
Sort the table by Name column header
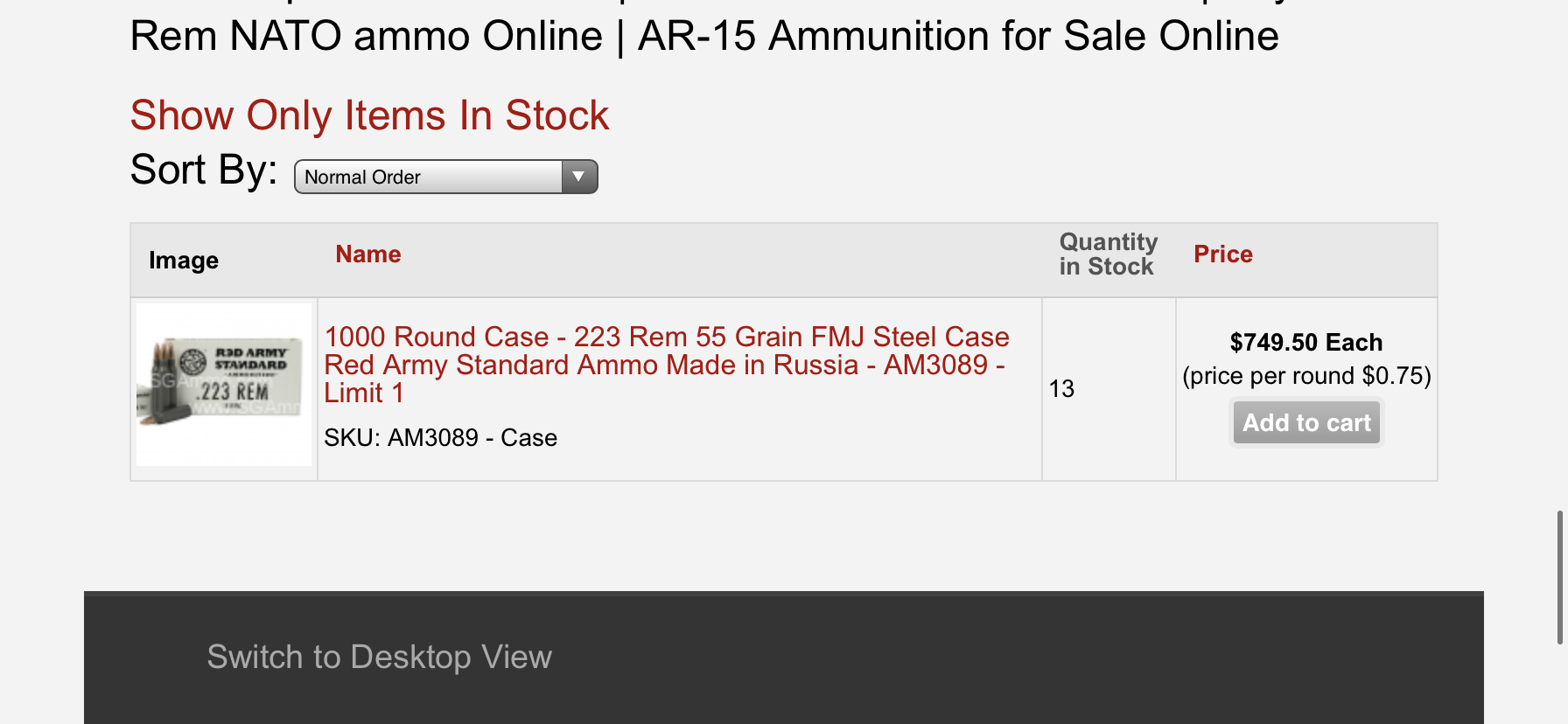tap(368, 254)
